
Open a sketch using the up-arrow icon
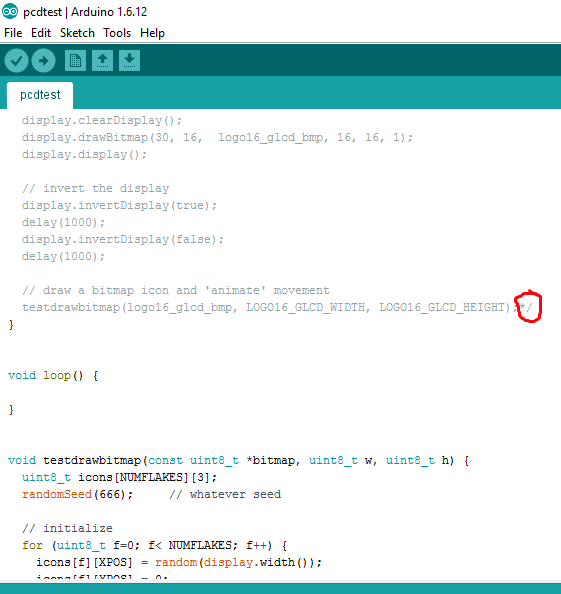(x=102, y=61)
